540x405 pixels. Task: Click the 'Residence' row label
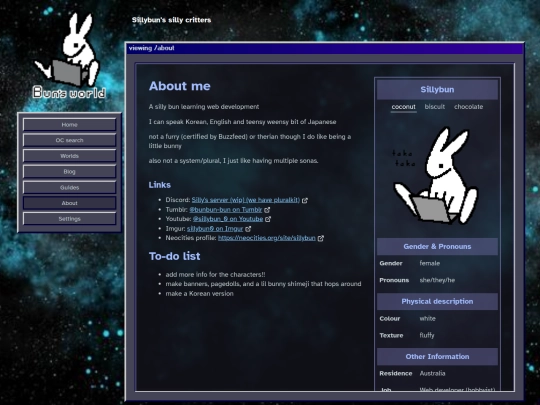[x=396, y=373]
